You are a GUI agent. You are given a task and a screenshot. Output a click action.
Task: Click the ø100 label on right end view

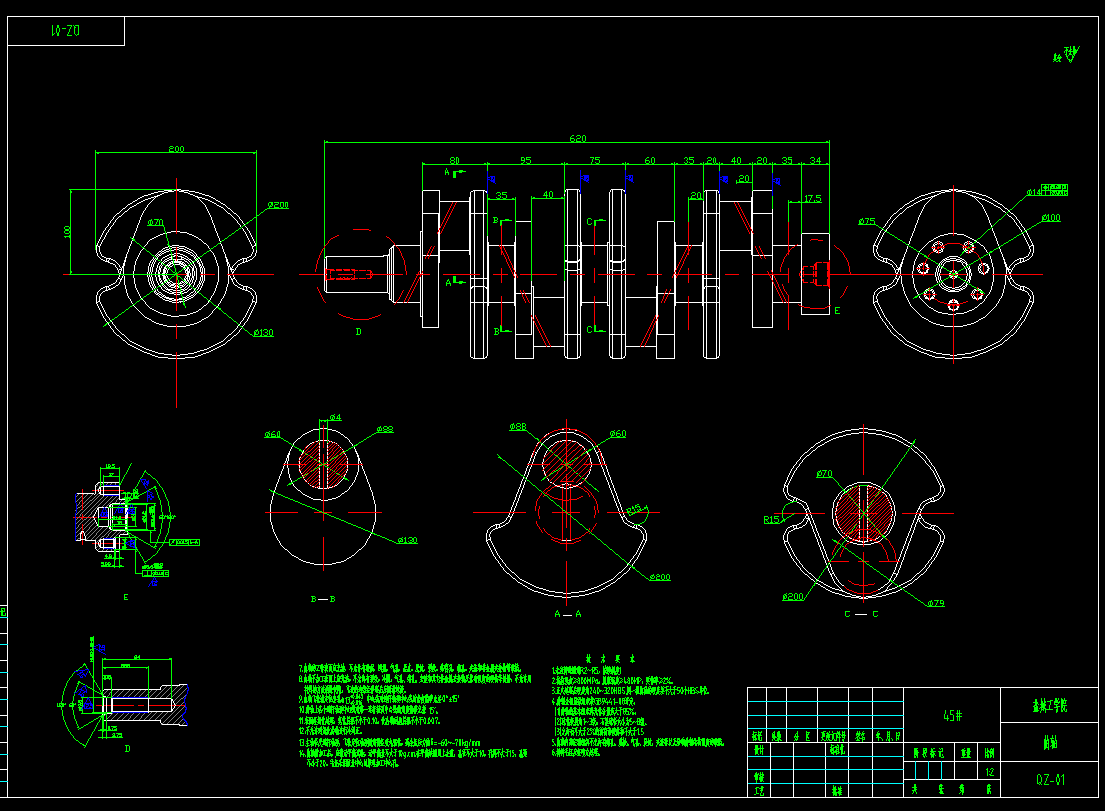[x=1051, y=218]
